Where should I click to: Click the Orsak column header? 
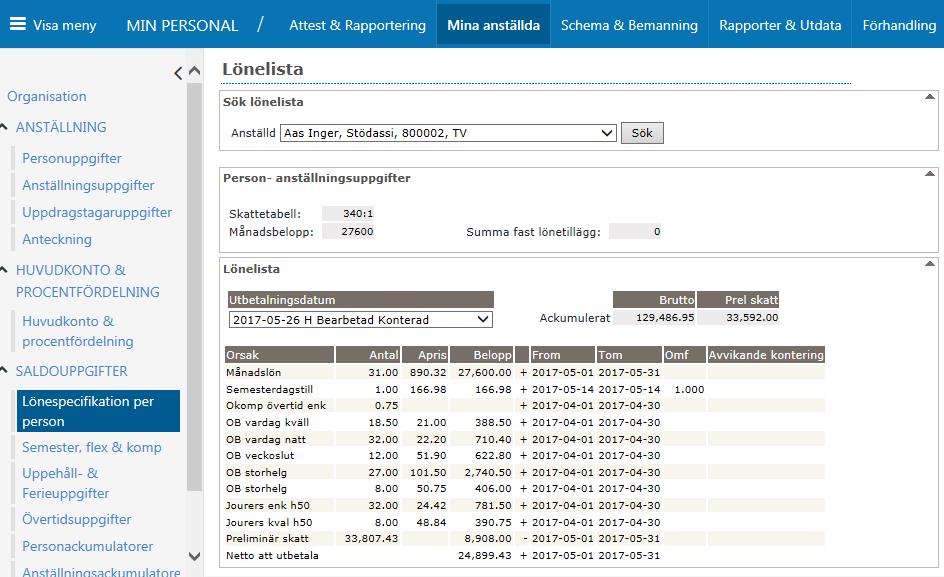tap(279, 355)
